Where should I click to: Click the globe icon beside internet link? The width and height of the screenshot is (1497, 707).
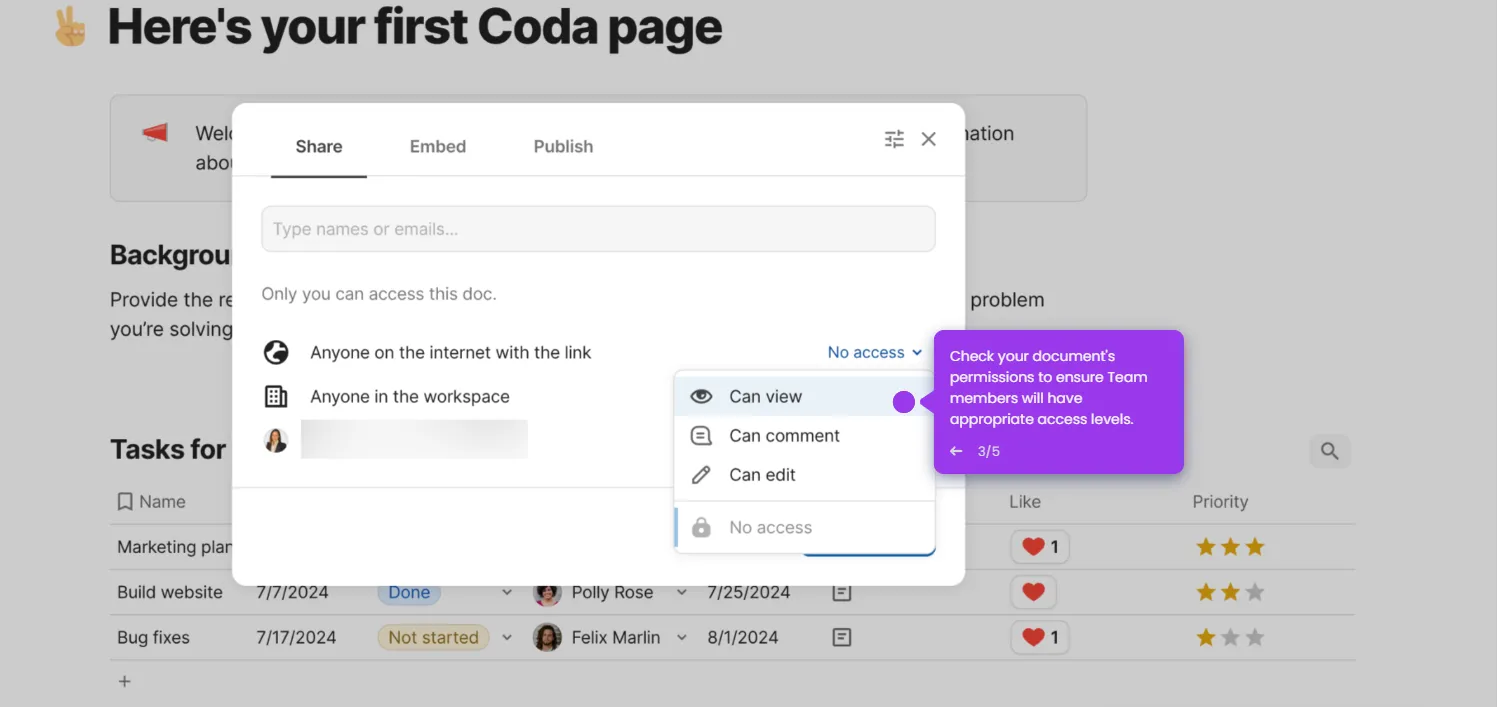[x=276, y=352]
